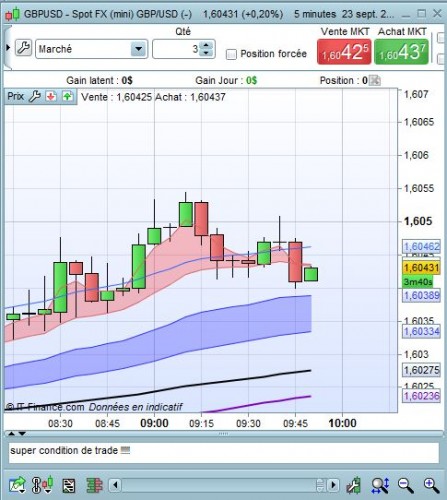447x500 pixels.
Task: Open the order book list icon
Action: click(x=69, y=486)
